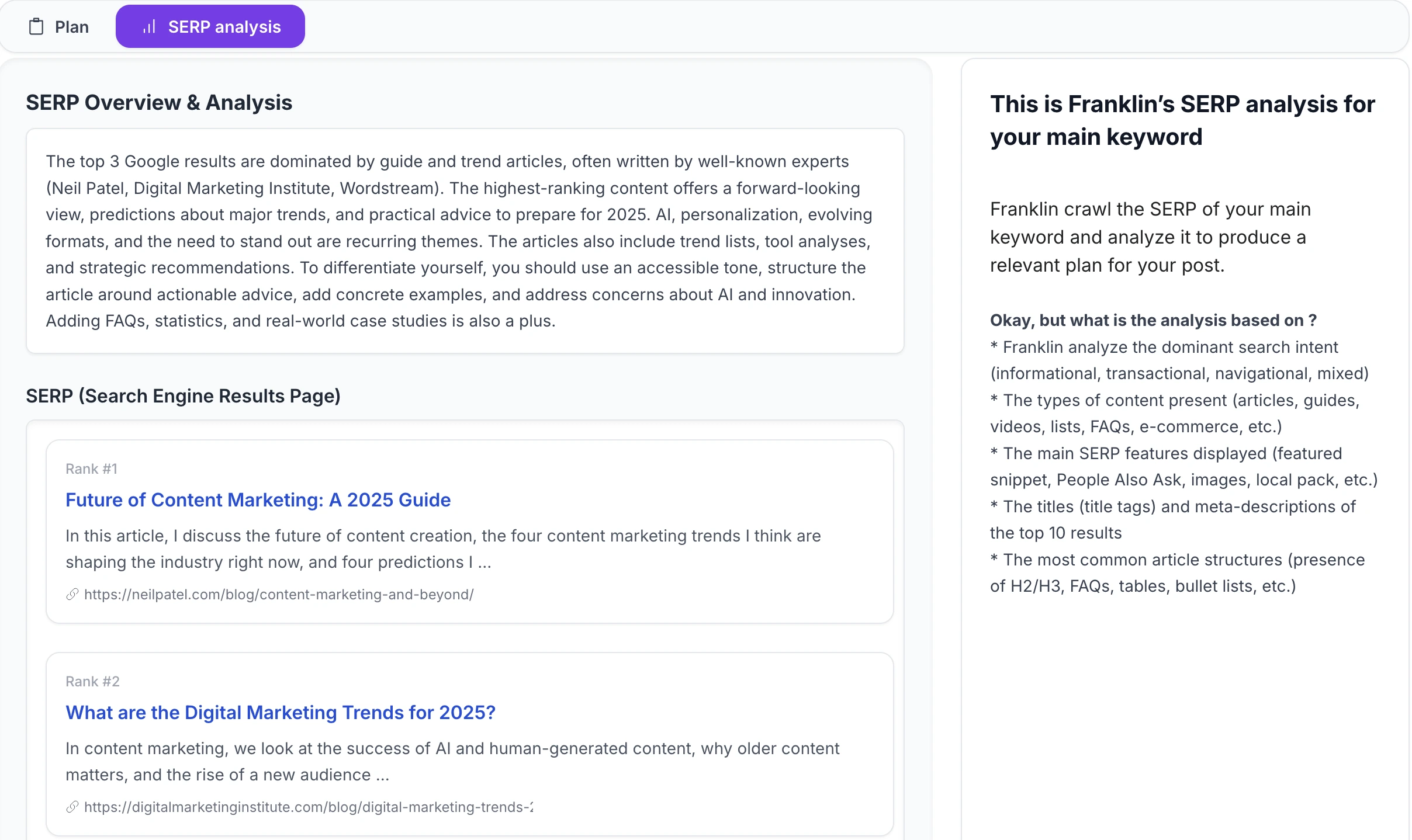Select the Plan tab
This screenshot has height=840, width=1412.
(x=71, y=26)
